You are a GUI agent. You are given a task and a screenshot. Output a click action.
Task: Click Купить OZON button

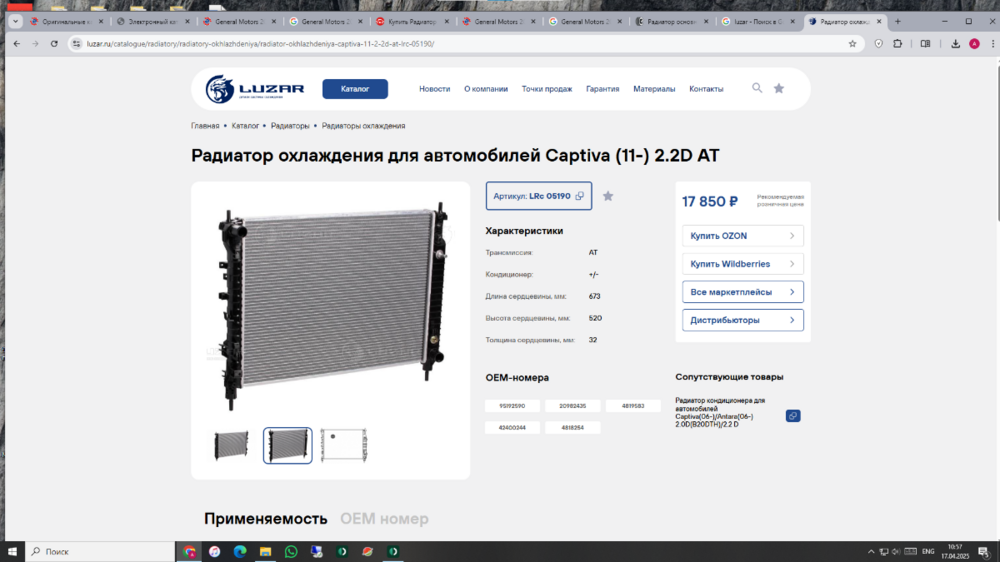742,235
